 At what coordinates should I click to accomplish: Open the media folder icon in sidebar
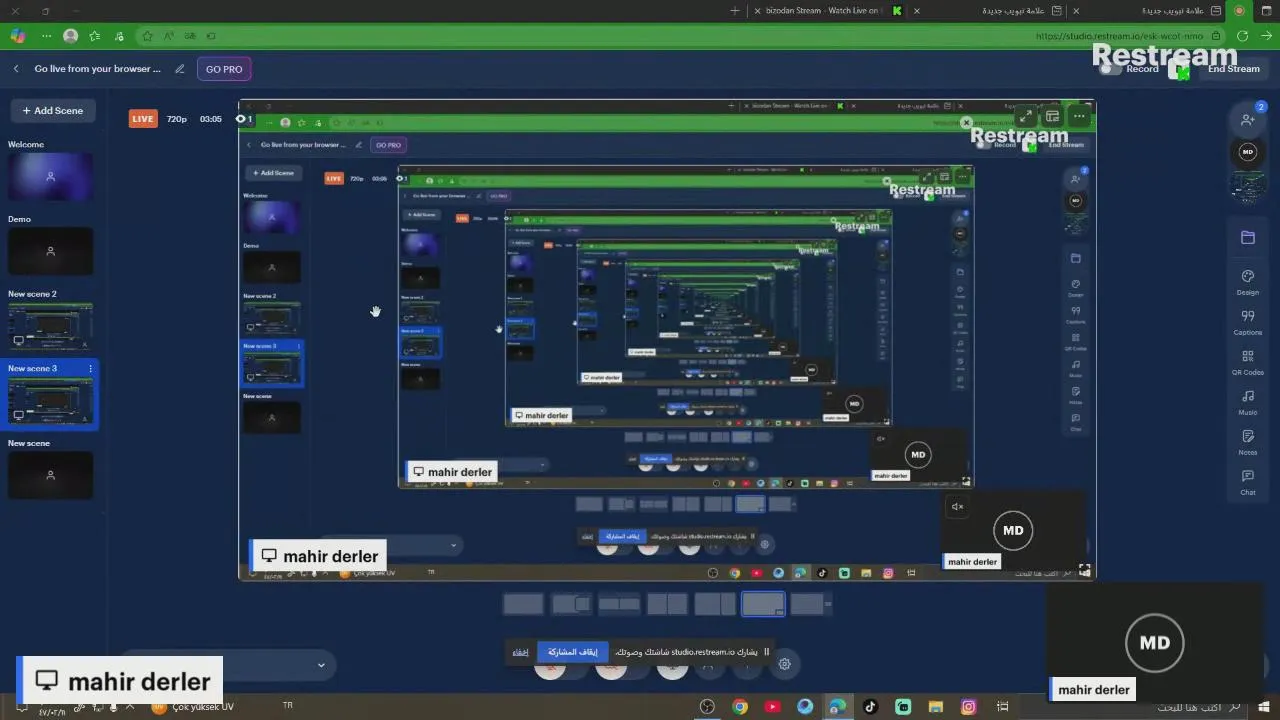1247,237
